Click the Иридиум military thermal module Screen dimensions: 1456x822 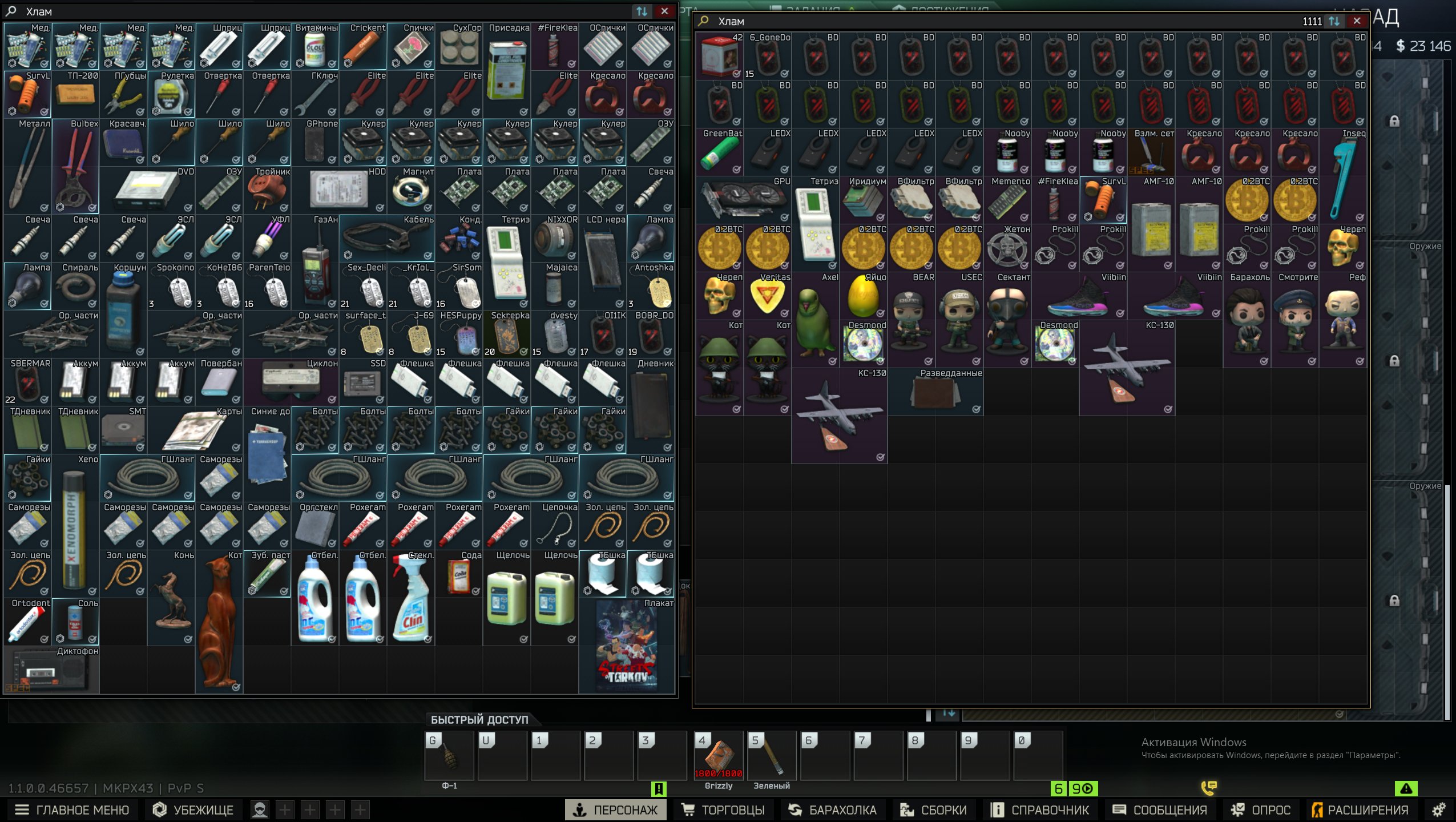tap(864, 200)
